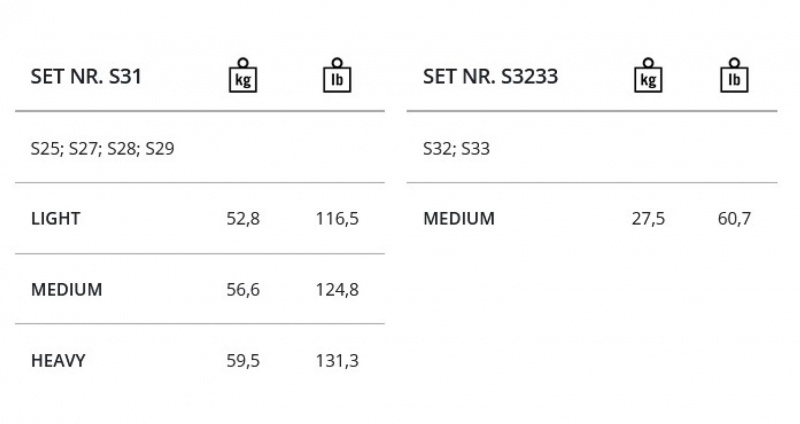Image resolution: width=800 pixels, height=424 pixels.
Task: Click the kg weight icon in S31 table
Action: tap(243, 76)
